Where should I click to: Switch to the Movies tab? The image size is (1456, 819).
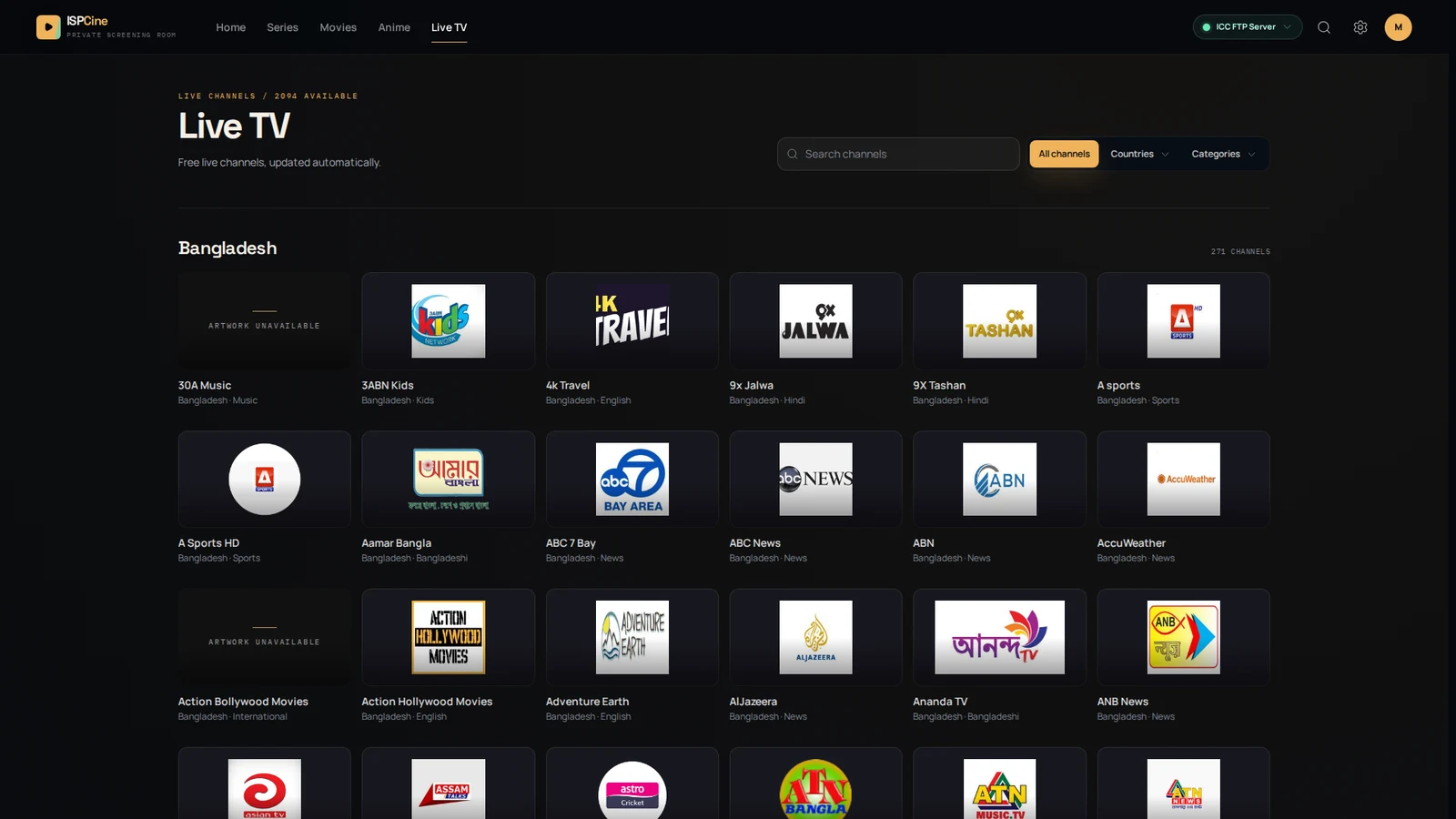(x=339, y=27)
